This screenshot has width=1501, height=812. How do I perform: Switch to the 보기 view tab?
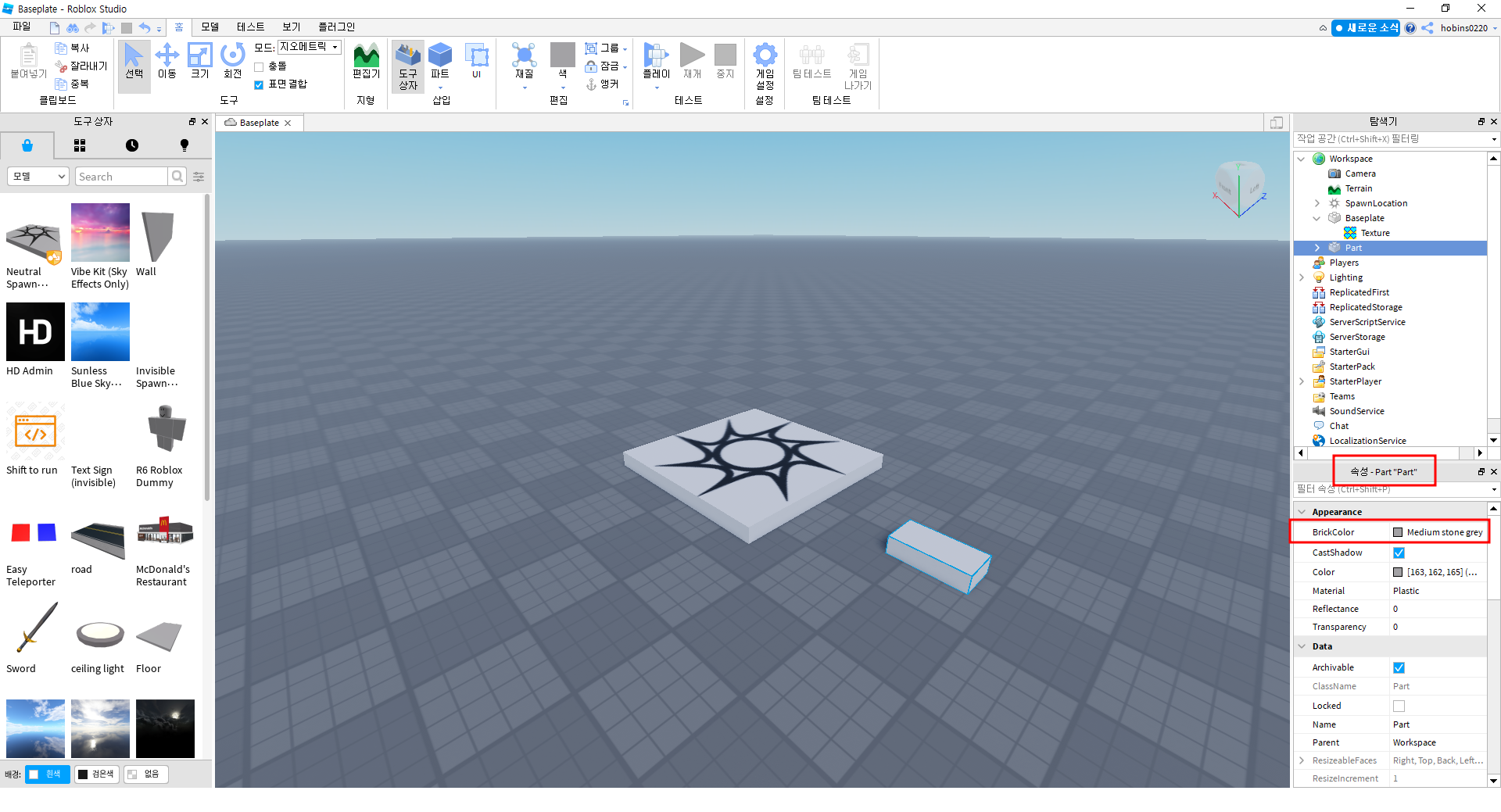(x=291, y=27)
